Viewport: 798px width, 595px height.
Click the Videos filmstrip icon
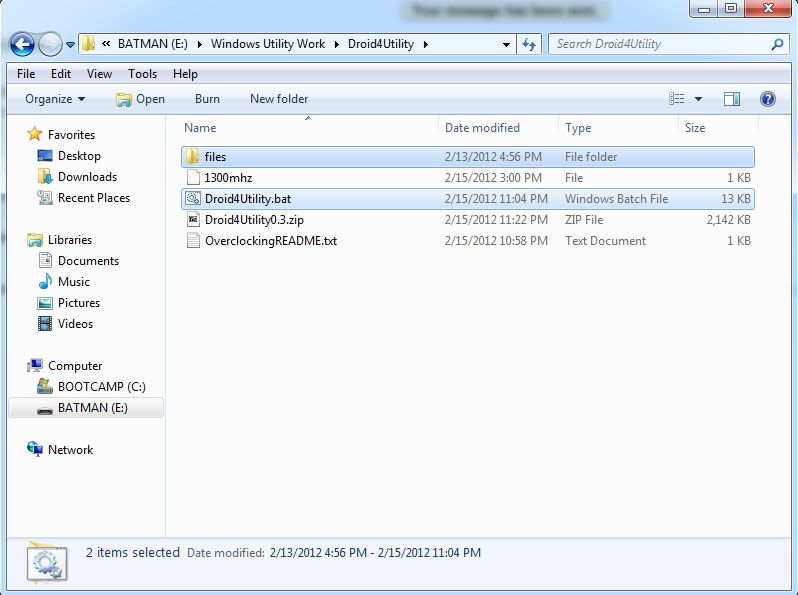click(45, 323)
